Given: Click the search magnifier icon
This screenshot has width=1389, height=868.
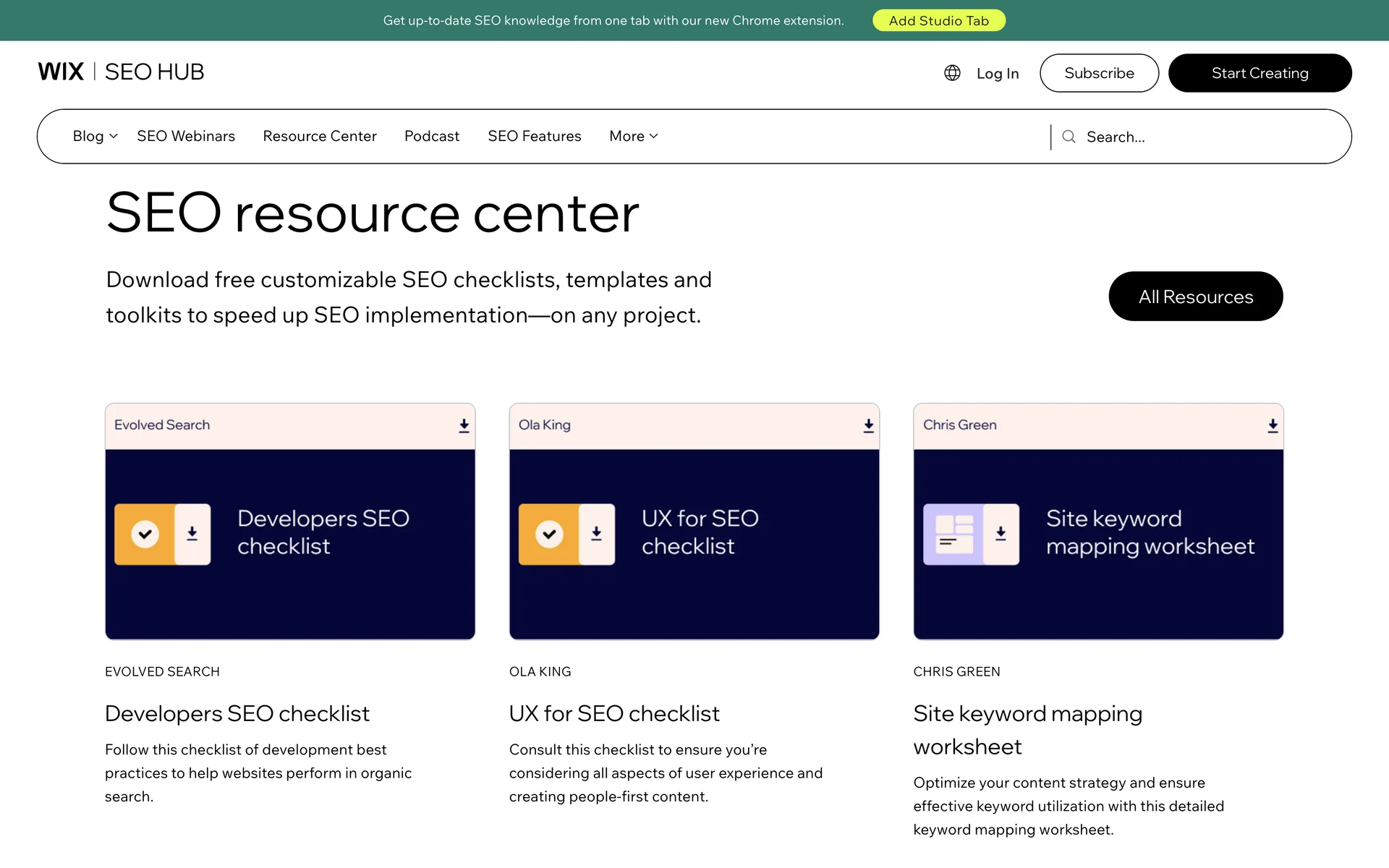Looking at the screenshot, I should tap(1069, 137).
